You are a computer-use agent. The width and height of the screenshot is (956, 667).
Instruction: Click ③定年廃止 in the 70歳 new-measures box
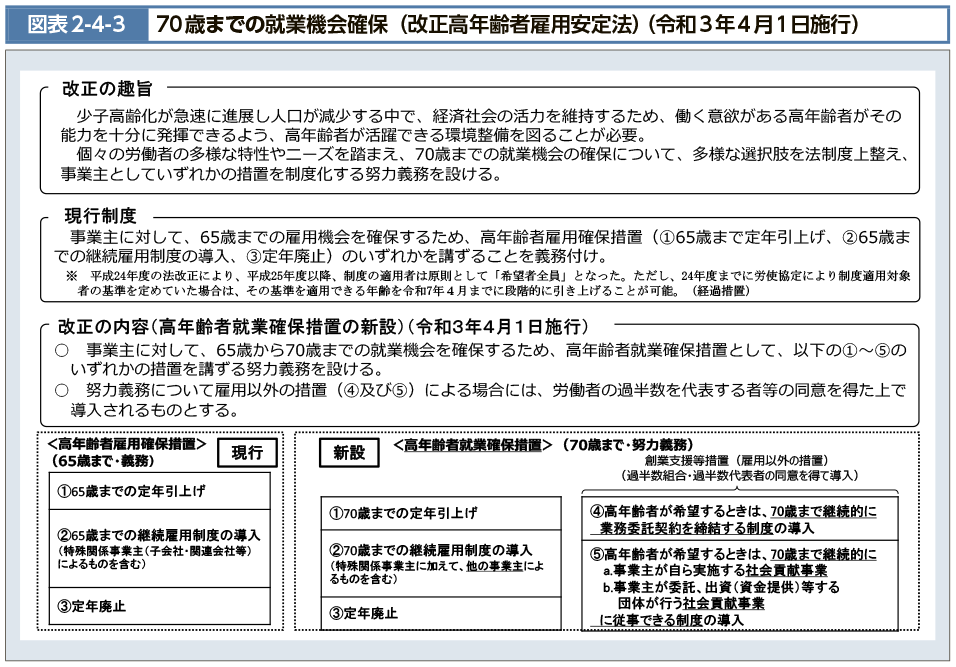pyautogui.click(x=364, y=613)
